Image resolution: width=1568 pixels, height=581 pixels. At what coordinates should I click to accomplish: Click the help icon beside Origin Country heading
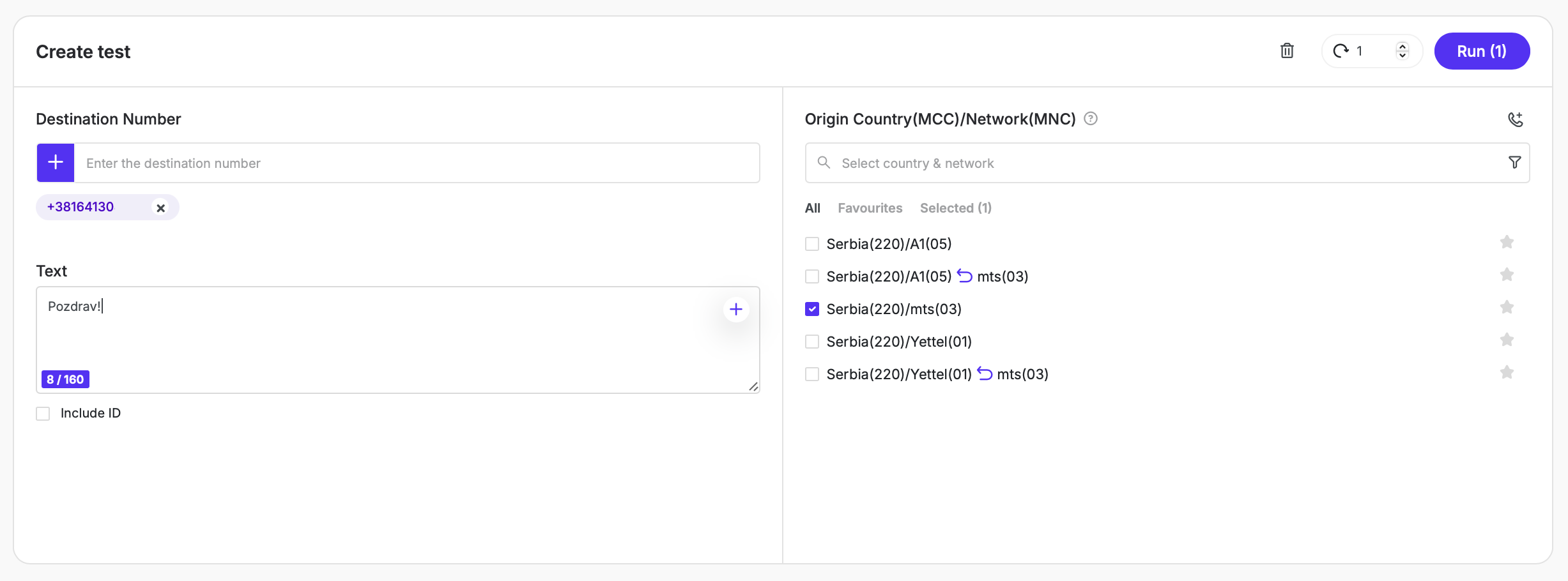1091,119
